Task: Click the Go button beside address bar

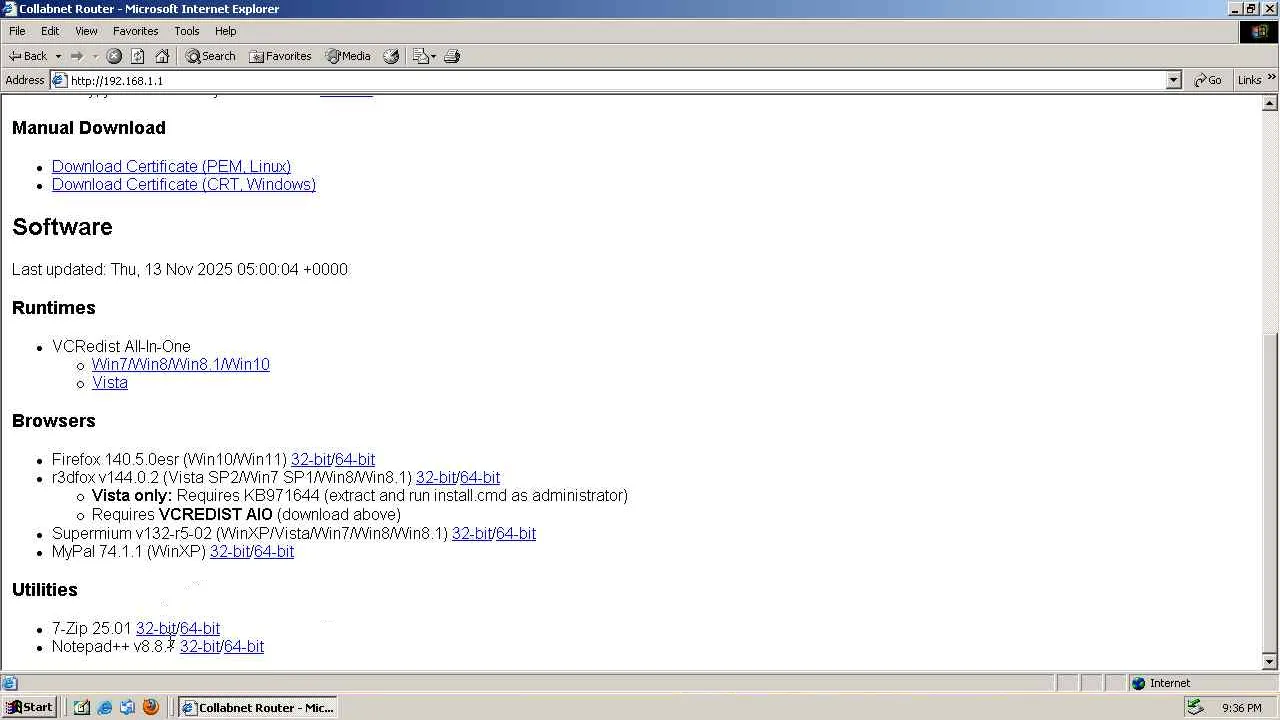Action: pyautogui.click(x=1208, y=80)
